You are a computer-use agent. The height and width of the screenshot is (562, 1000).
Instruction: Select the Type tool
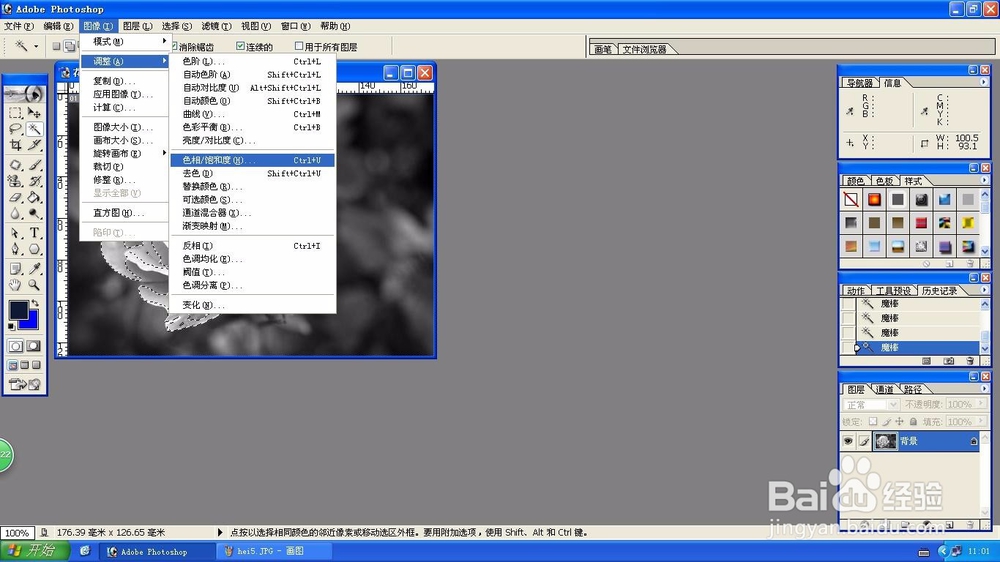(34, 233)
